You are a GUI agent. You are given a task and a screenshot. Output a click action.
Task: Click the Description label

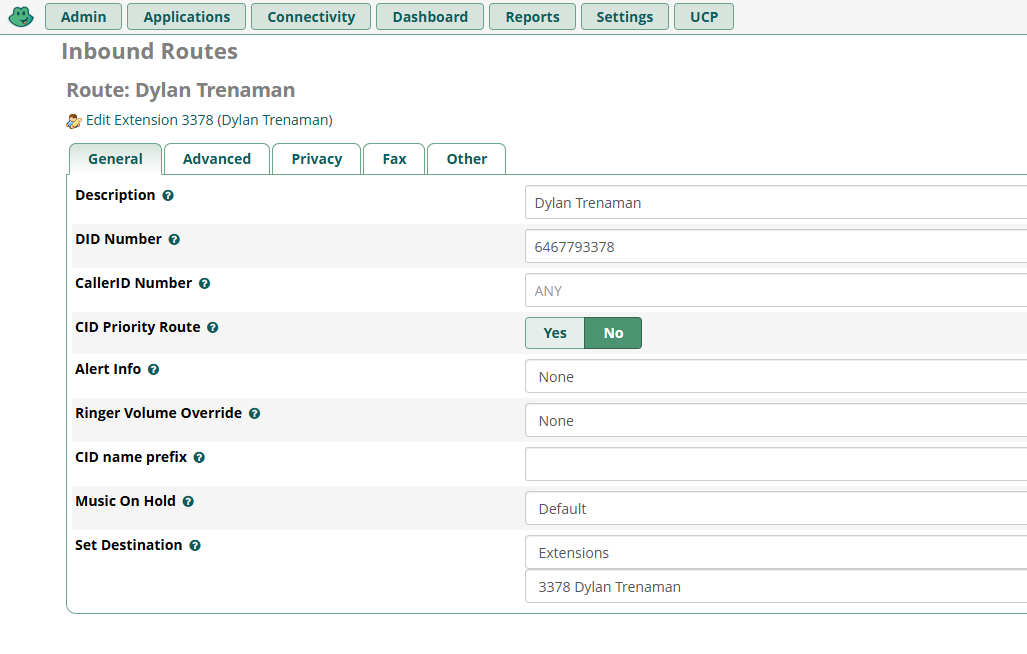115,195
